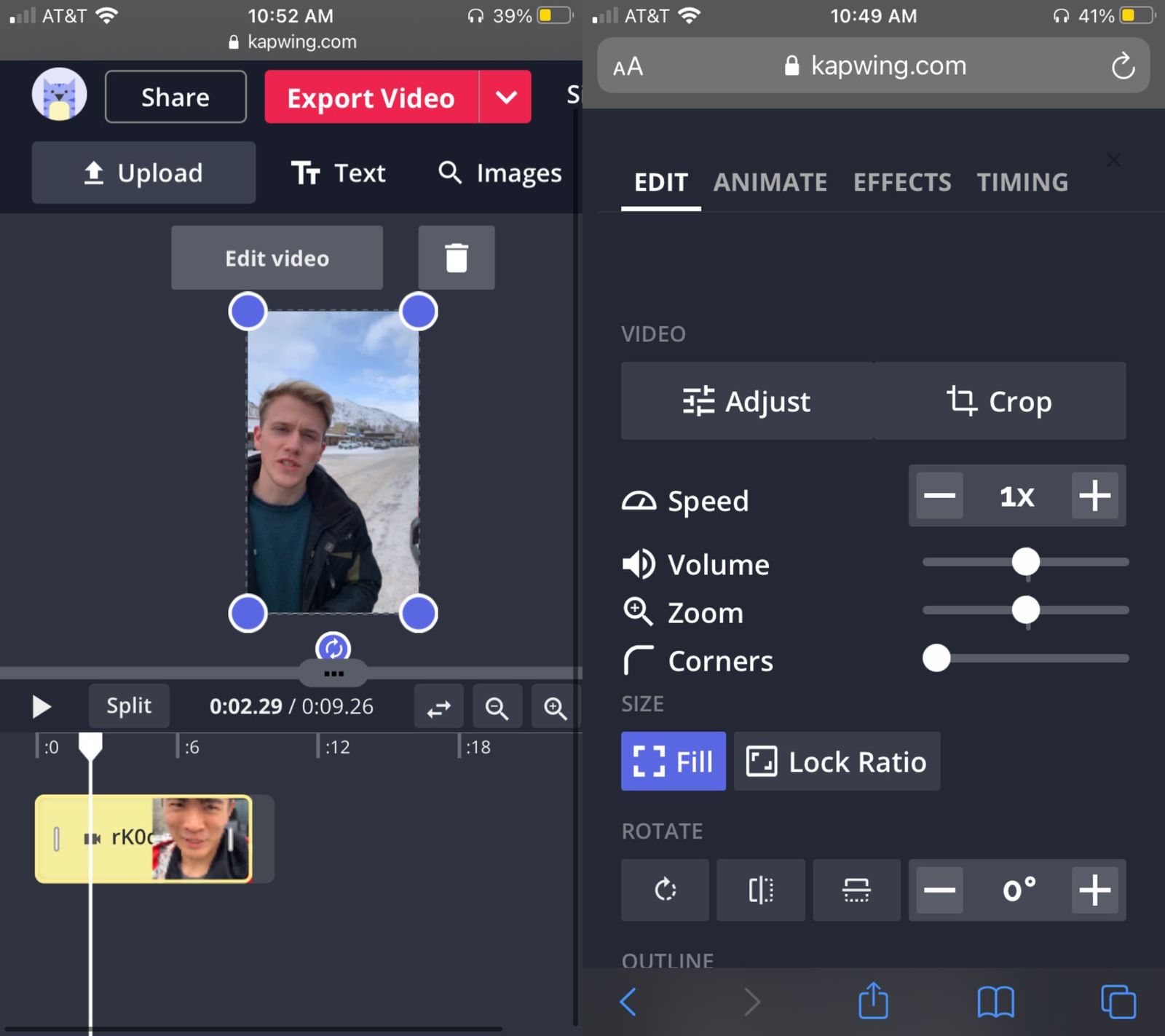Select the rK0c video clip in the timeline
The height and width of the screenshot is (1036, 1165).
(146, 838)
